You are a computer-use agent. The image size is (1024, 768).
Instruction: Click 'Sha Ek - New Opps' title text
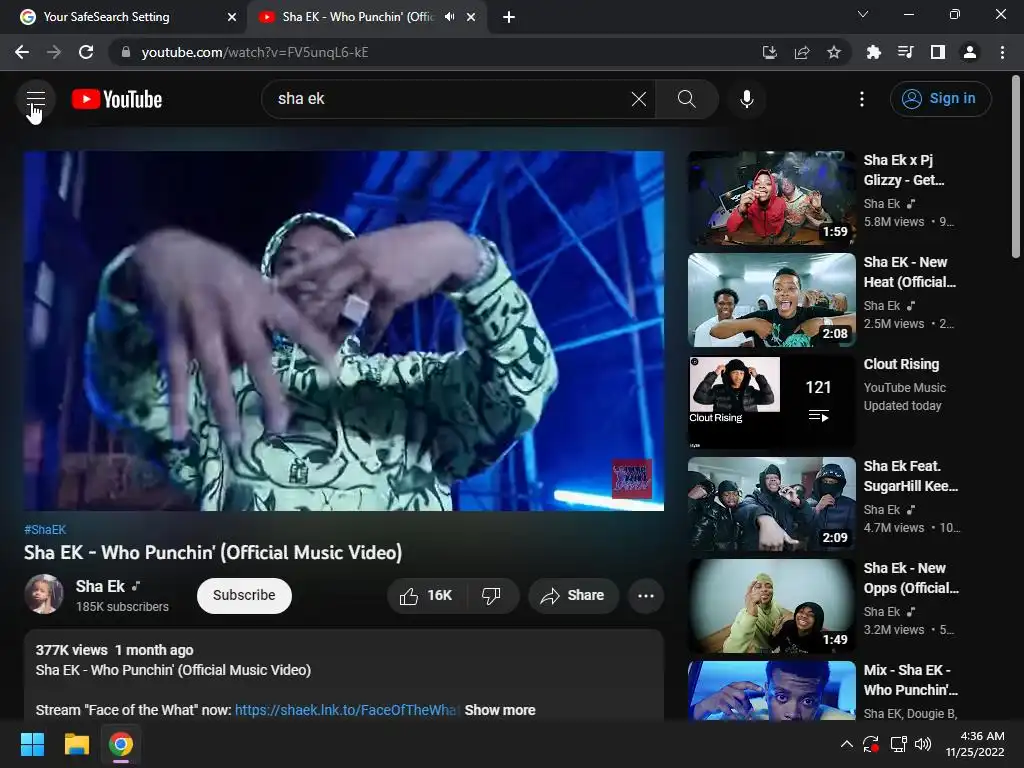[x=911, y=578]
